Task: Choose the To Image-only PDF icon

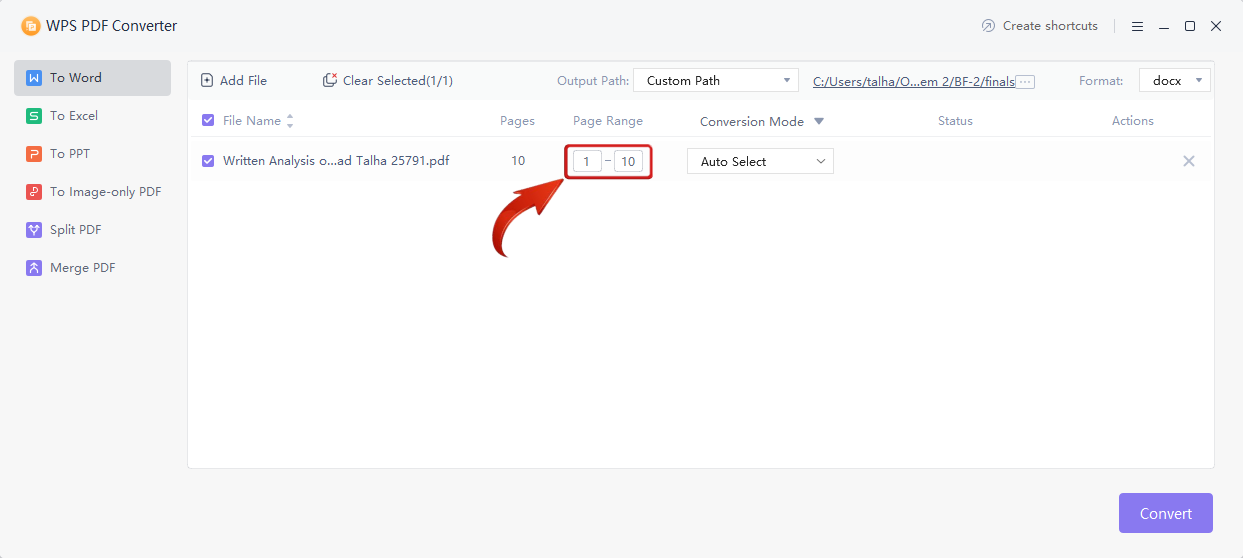Action: point(33,192)
